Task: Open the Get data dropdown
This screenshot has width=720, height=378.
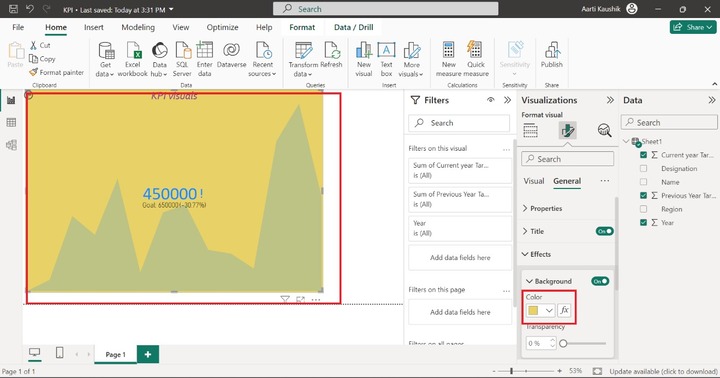Action: 105,59
